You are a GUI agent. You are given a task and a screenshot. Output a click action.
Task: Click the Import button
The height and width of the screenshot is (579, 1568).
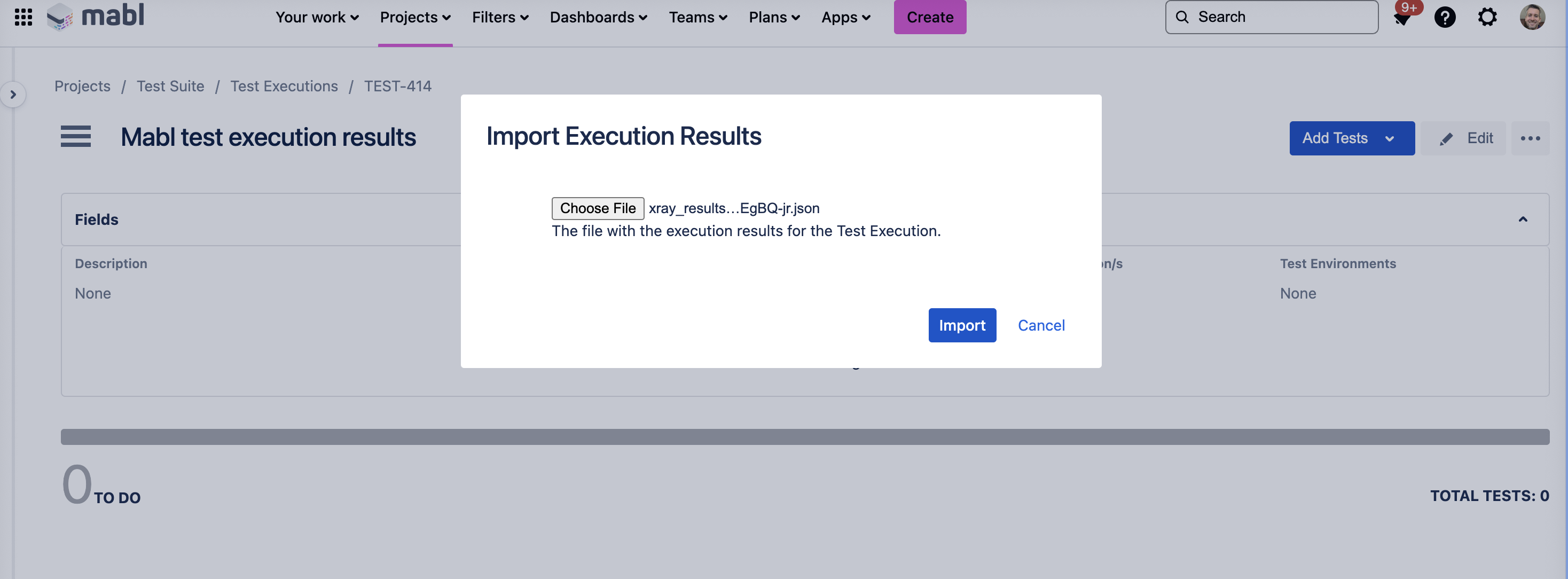962,325
